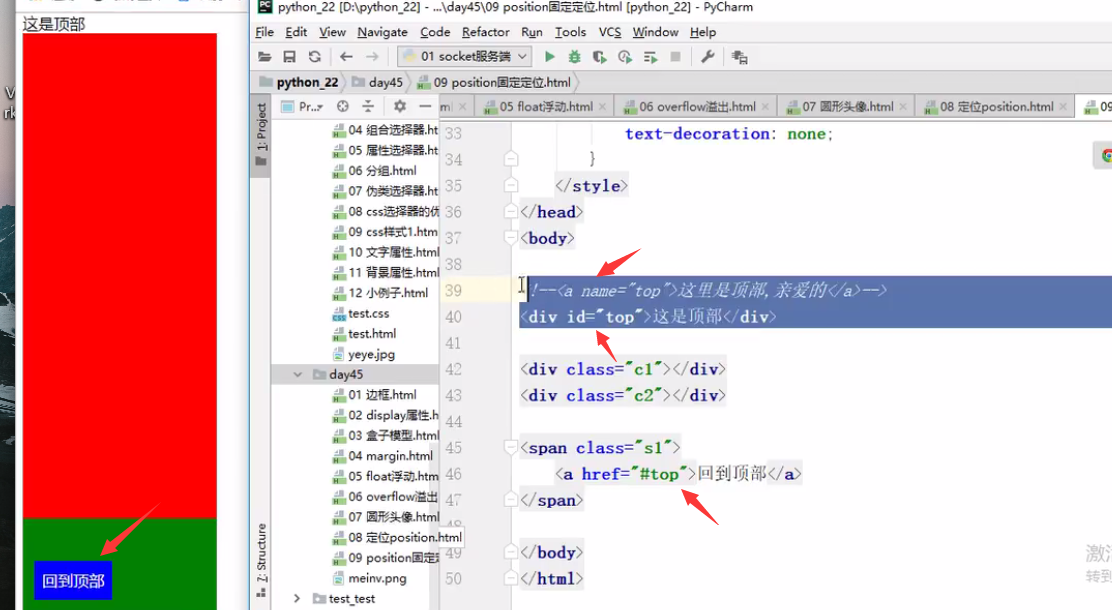Screen dimensions: 1112x610
Task: Click the Profile run icon
Action: 625,57
